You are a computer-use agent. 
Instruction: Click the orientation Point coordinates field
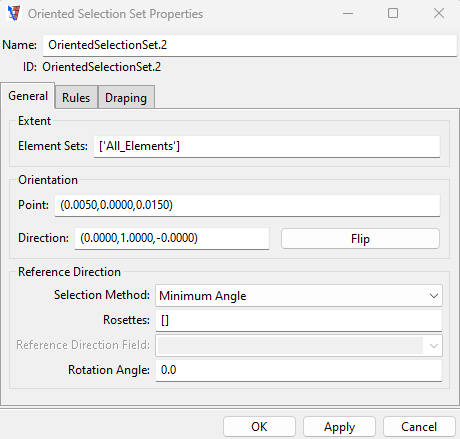[x=247, y=205]
